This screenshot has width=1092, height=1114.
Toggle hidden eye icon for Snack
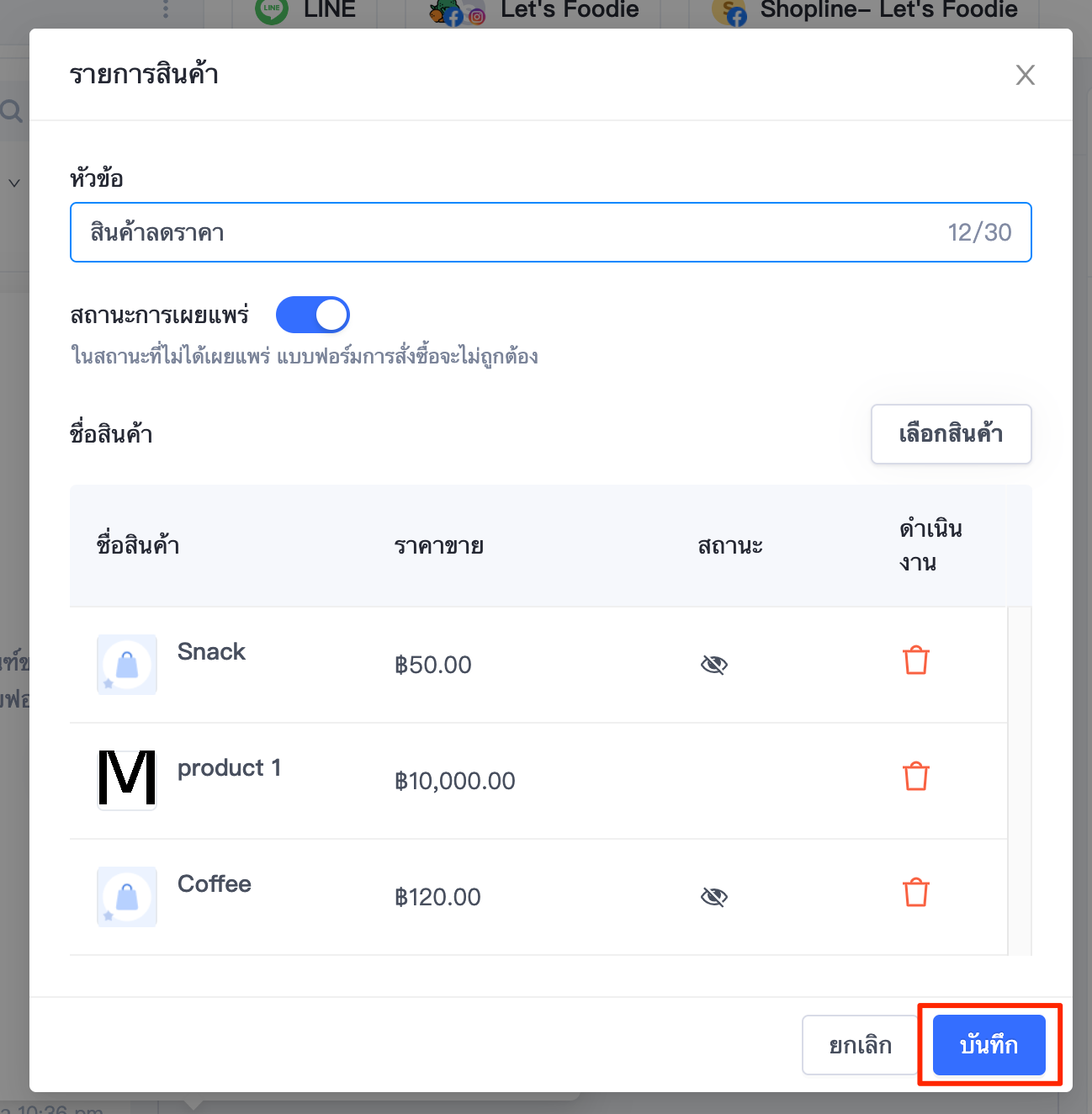(713, 665)
